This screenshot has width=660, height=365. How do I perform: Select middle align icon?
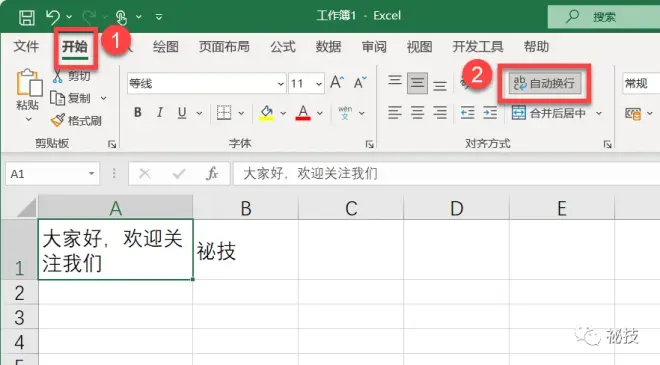pyautogui.click(x=418, y=83)
